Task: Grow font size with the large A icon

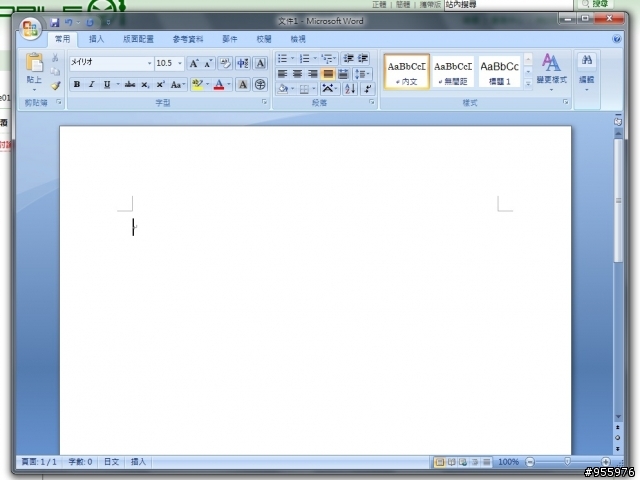Action: pyautogui.click(x=193, y=63)
